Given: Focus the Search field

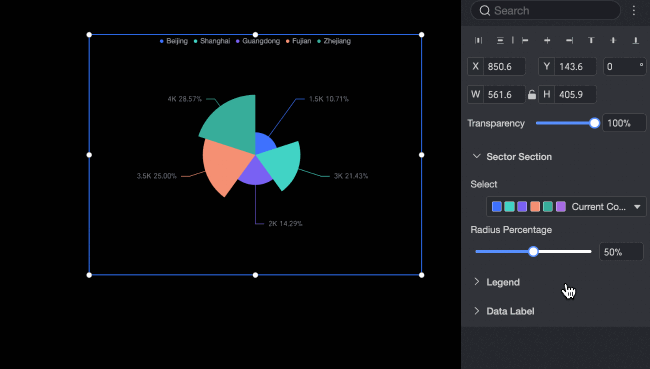Looking at the screenshot, I should tap(546, 10).
